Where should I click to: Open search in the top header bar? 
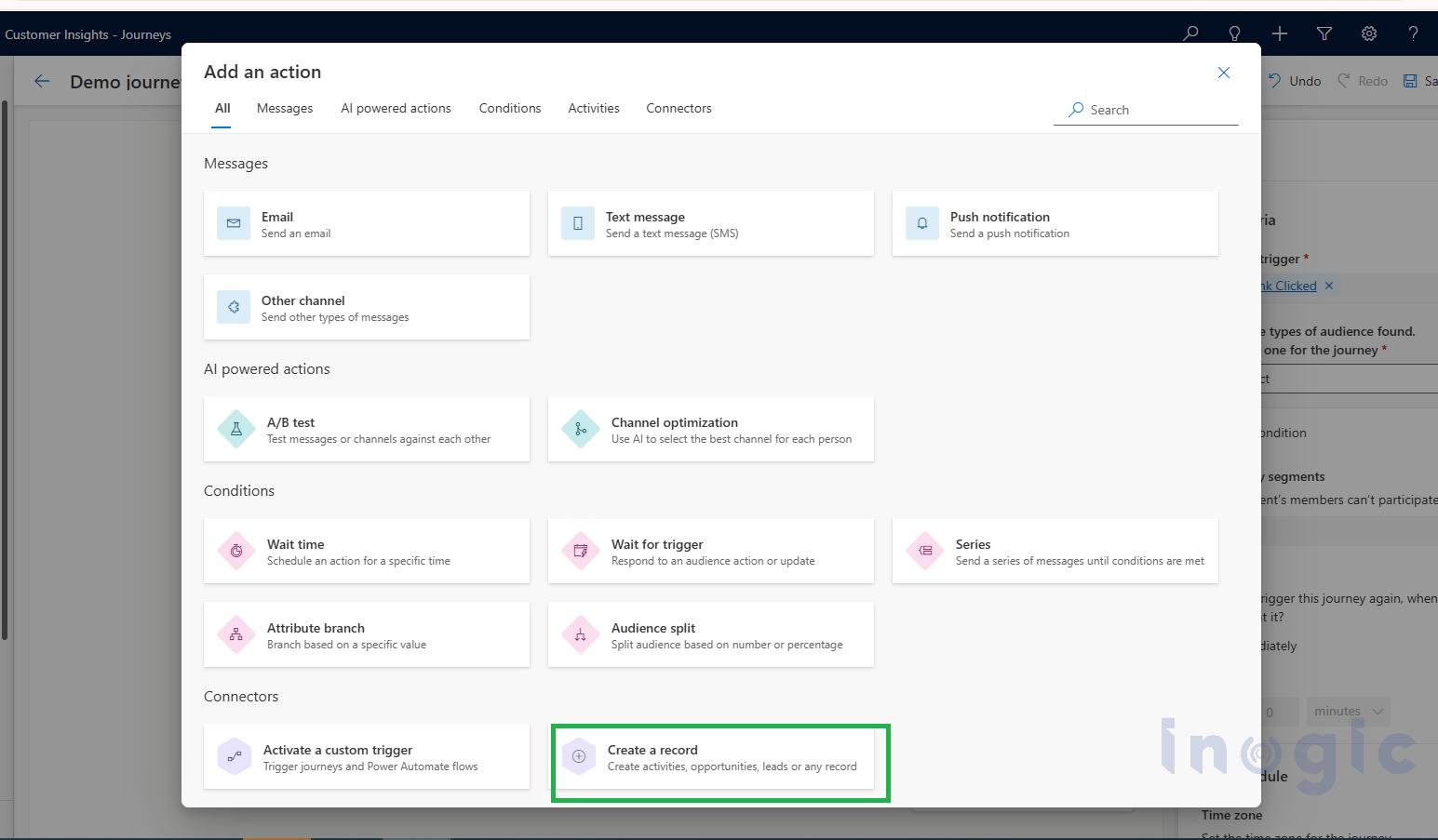pos(1190,33)
